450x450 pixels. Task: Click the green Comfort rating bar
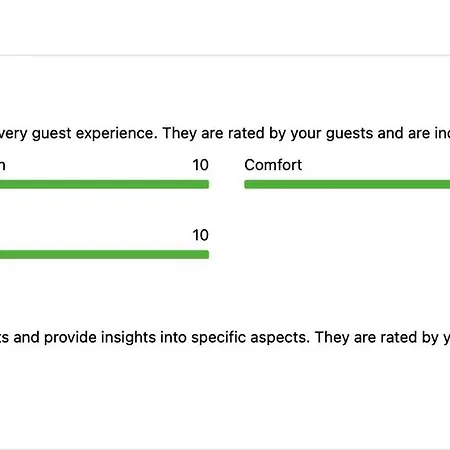tap(347, 184)
